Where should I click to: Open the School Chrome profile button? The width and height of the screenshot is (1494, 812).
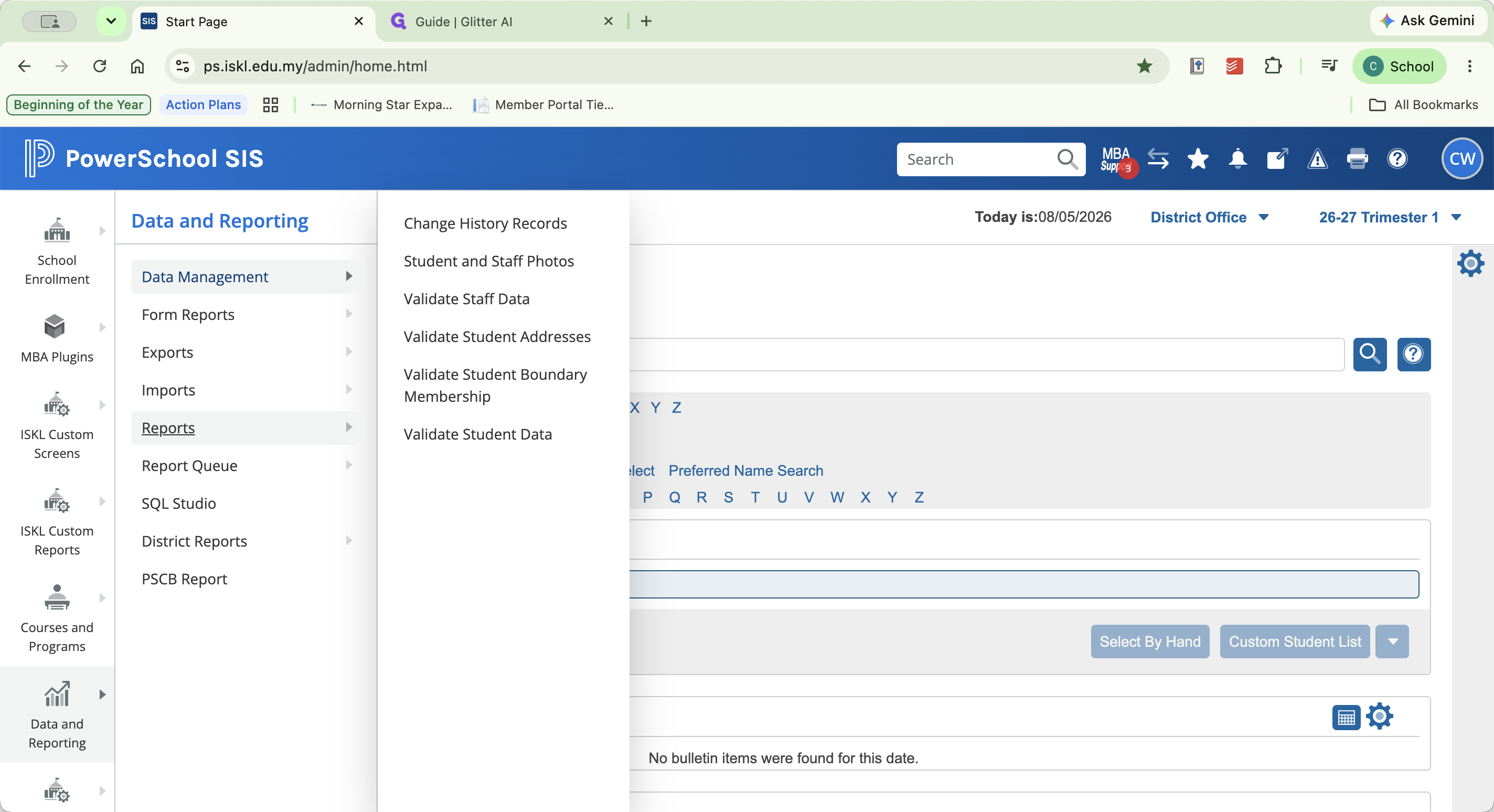[1400, 66]
